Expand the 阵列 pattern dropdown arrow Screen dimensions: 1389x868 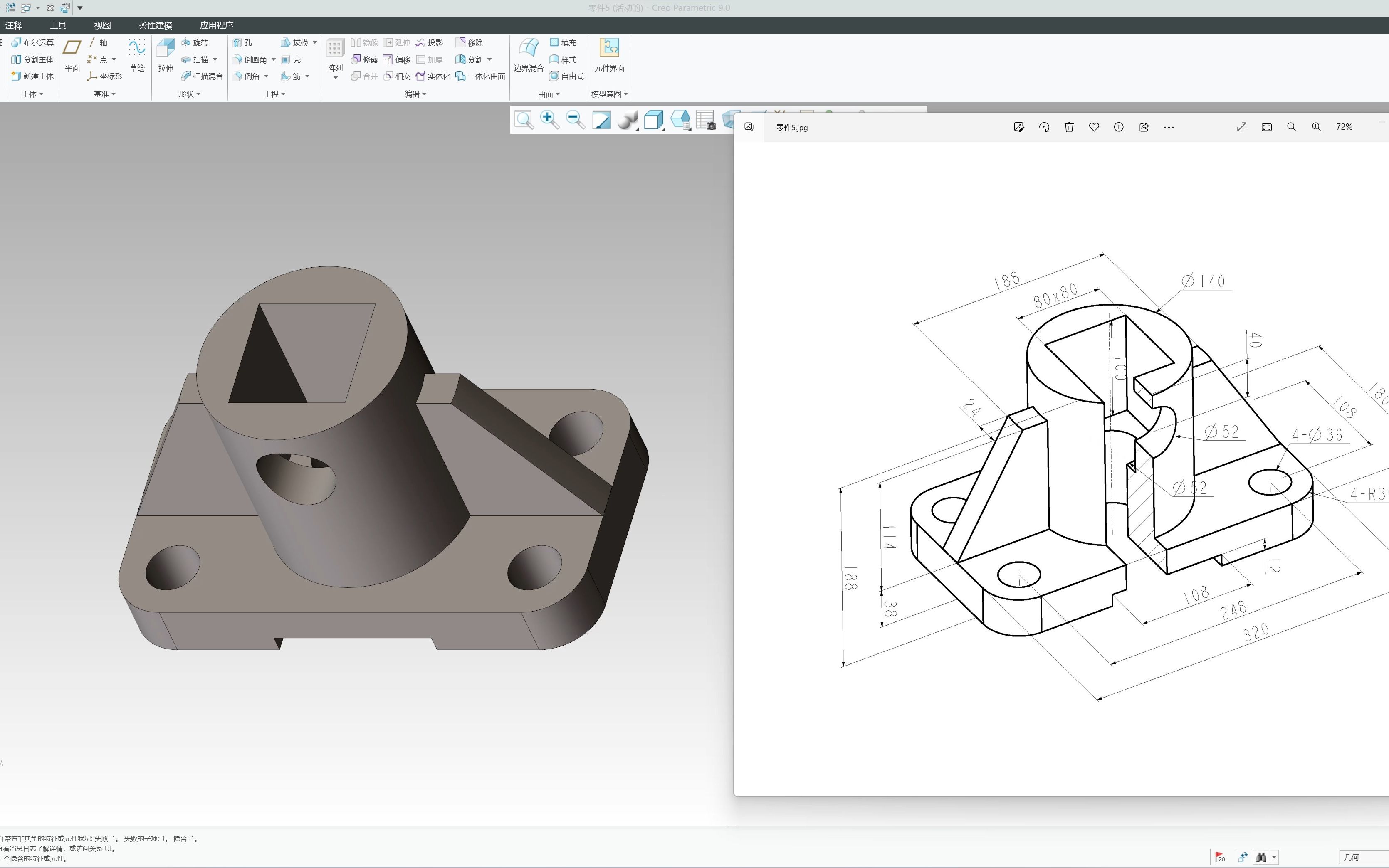click(335, 78)
